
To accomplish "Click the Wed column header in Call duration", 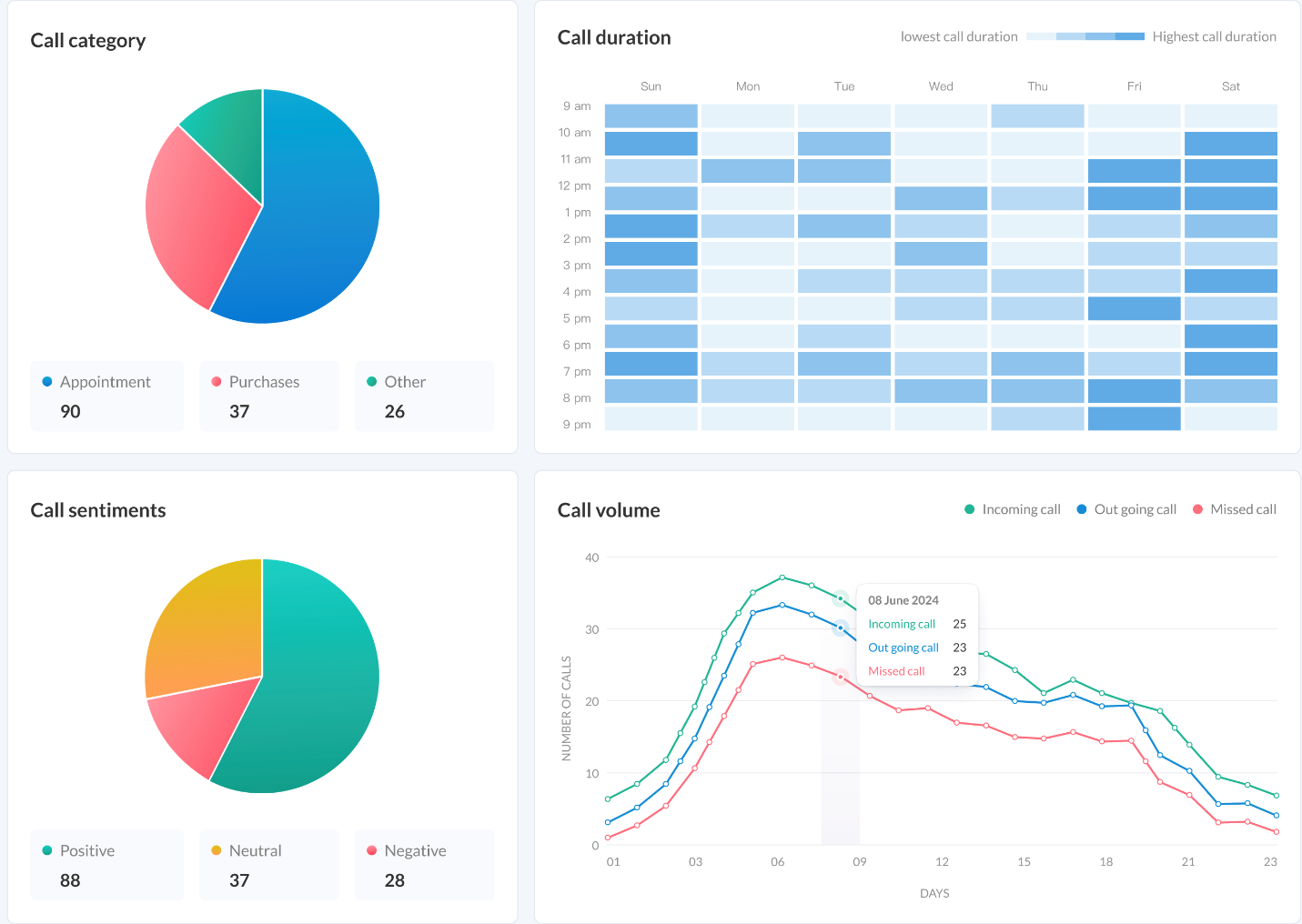I will pyautogui.click(x=941, y=86).
